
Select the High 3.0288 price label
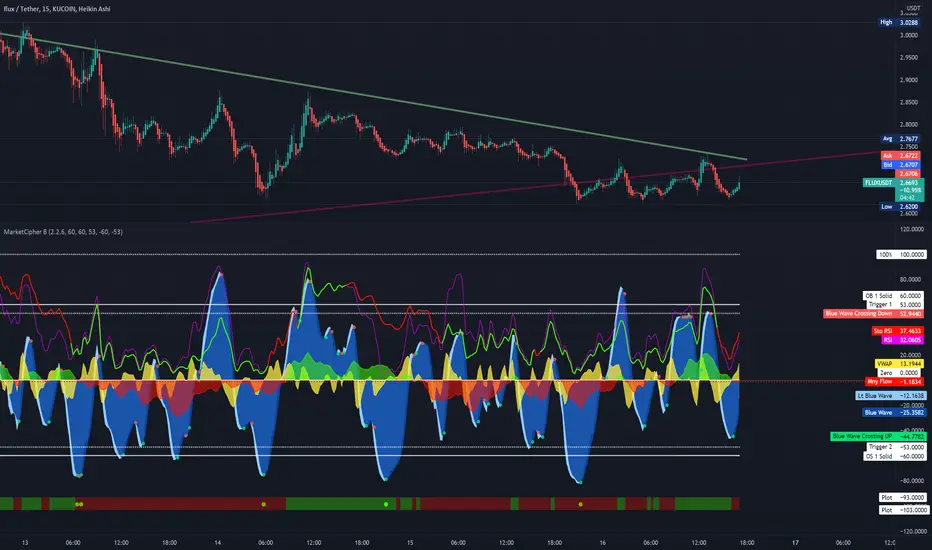click(x=900, y=22)
